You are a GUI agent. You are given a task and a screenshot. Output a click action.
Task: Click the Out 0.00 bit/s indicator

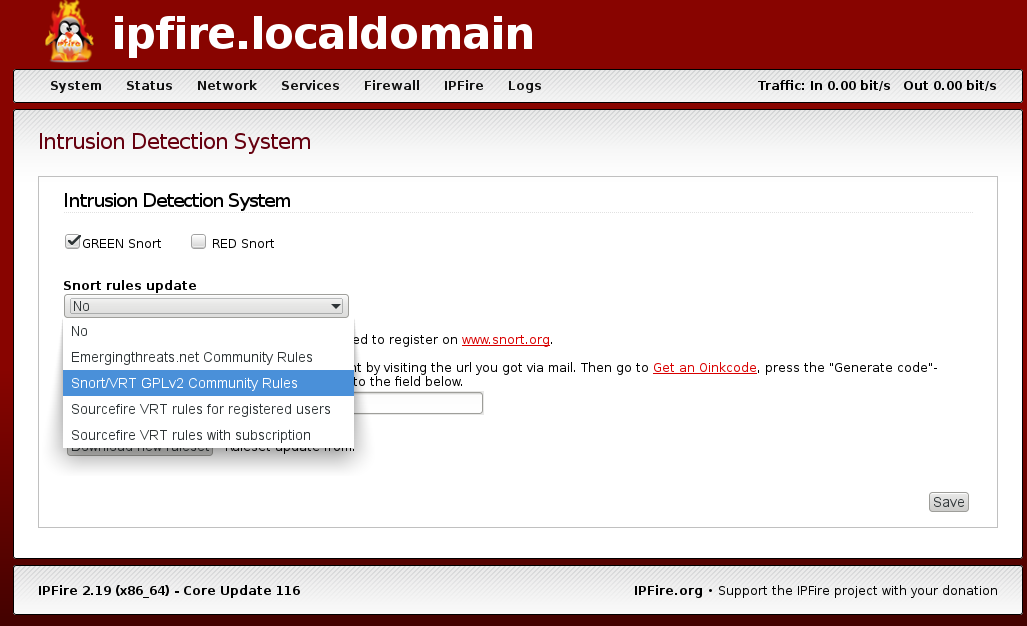[x=950, y=86]
